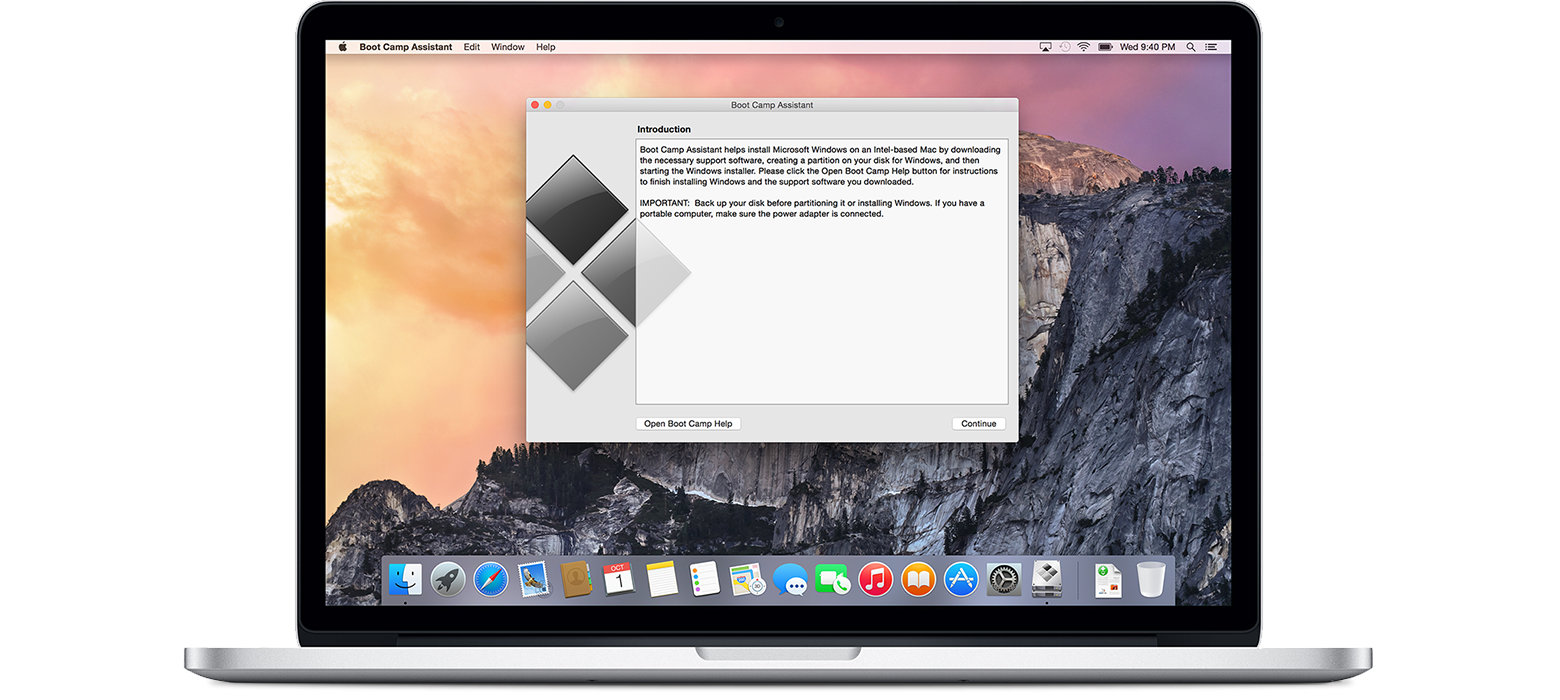Viewport: 1560px width, 700px height.
Task: Click Open Boot Camp Help button
Action: point(688,424)
